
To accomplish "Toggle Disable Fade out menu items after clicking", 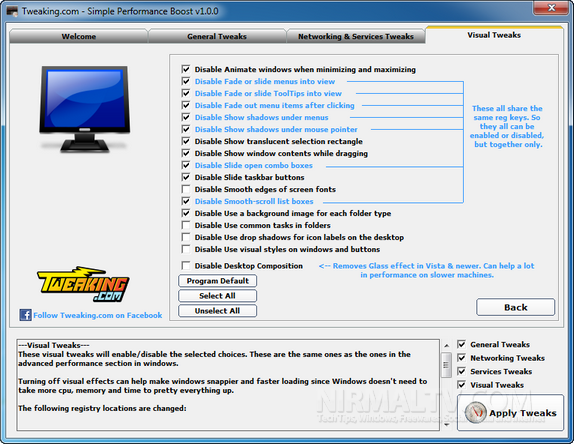I will 186,105.
